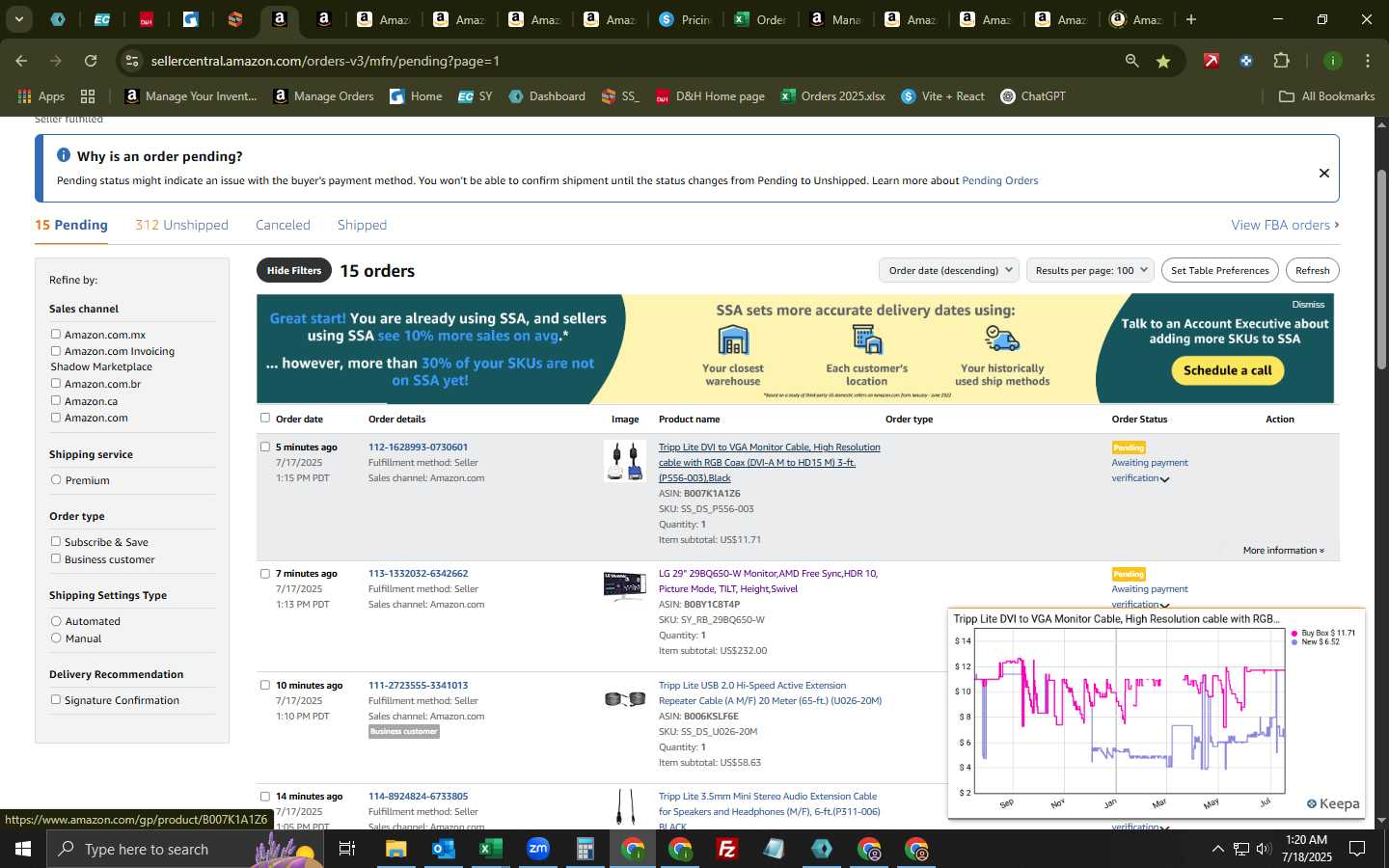This screenshot has width=1389, height=868.
Task: Click the red arrow extension icon
Action: pos(1212,61)
